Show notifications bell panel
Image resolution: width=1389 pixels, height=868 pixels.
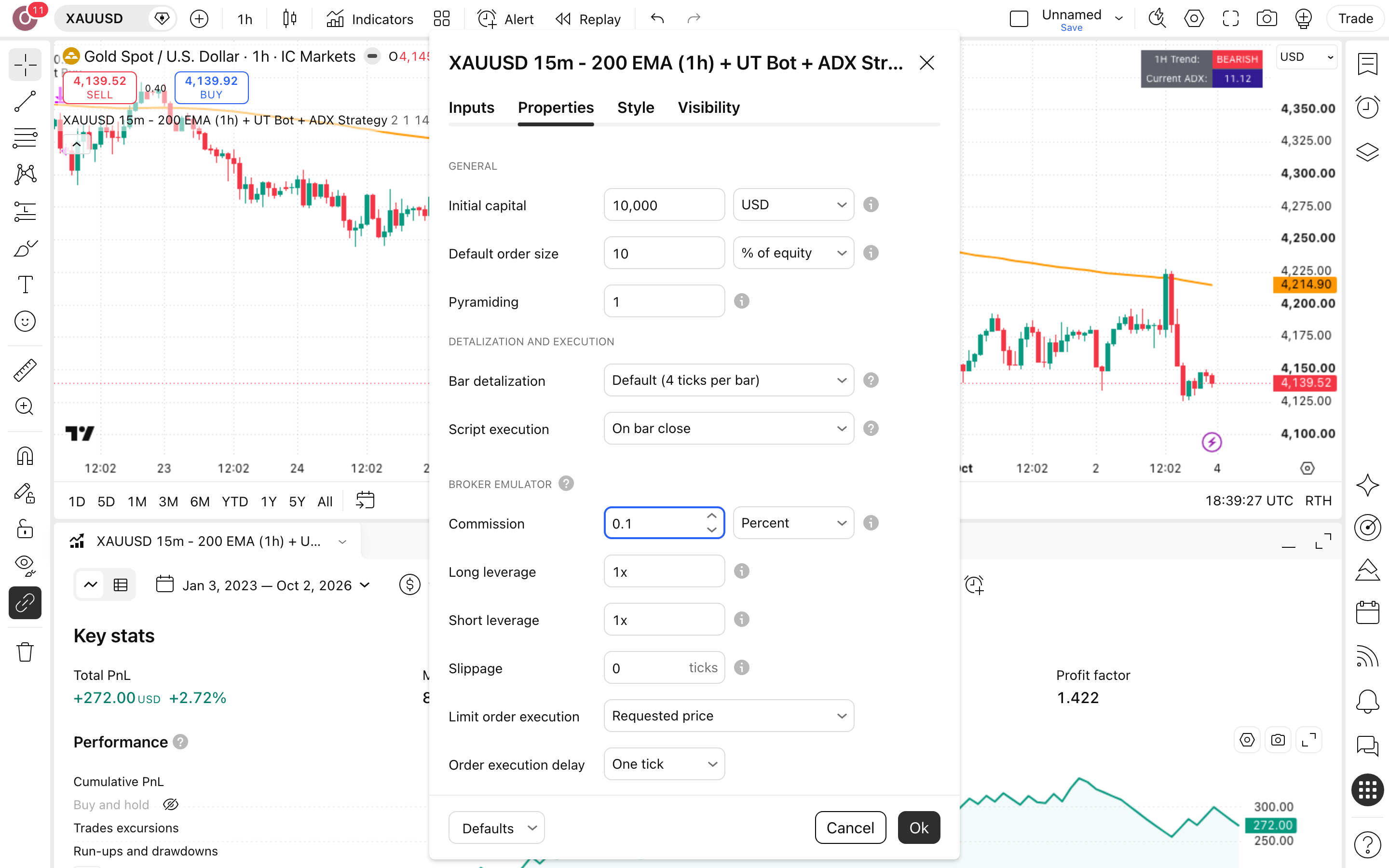pos(1367,701)
